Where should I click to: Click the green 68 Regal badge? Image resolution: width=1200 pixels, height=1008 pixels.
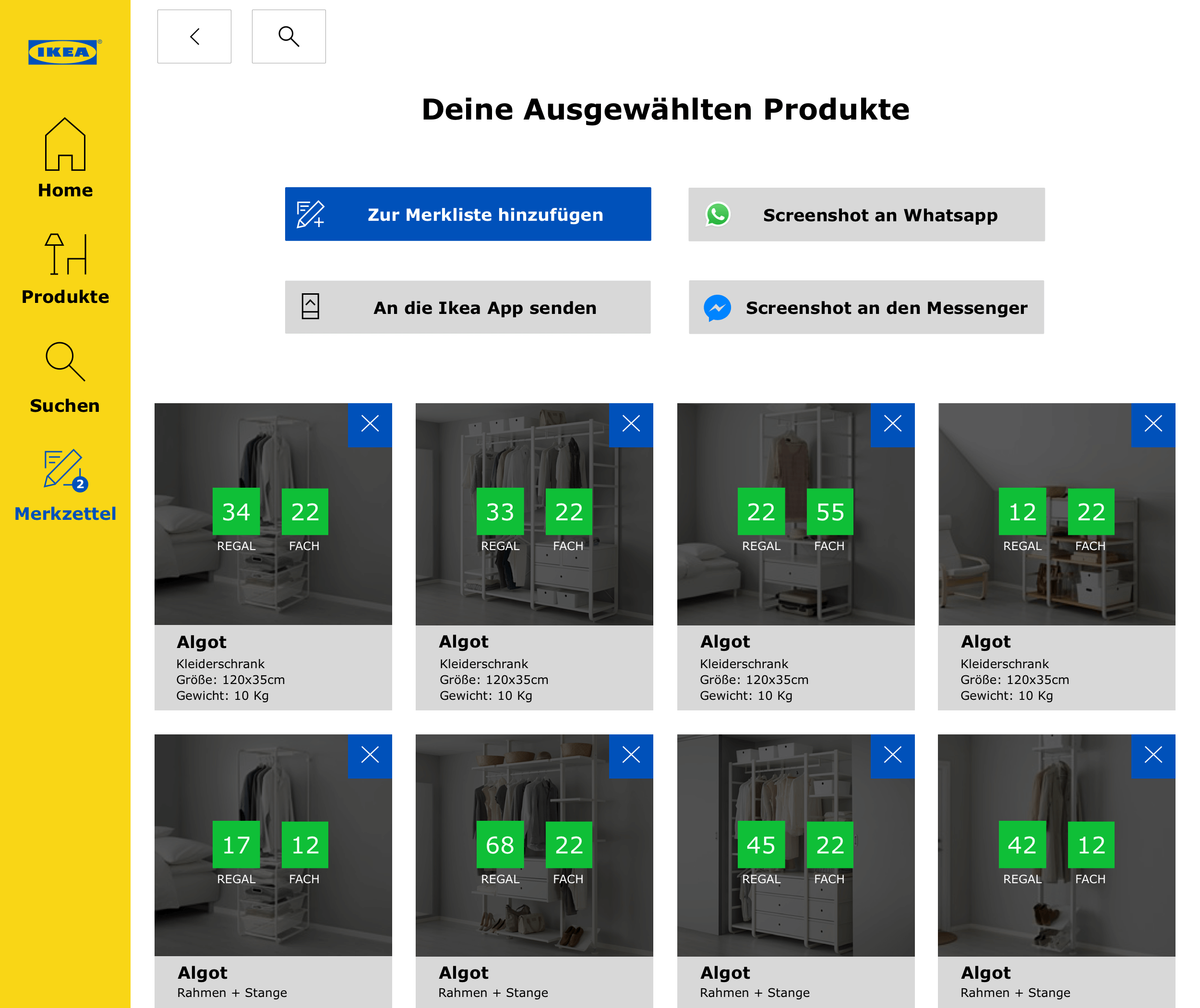pyautogui.click(x=500, y=845)
